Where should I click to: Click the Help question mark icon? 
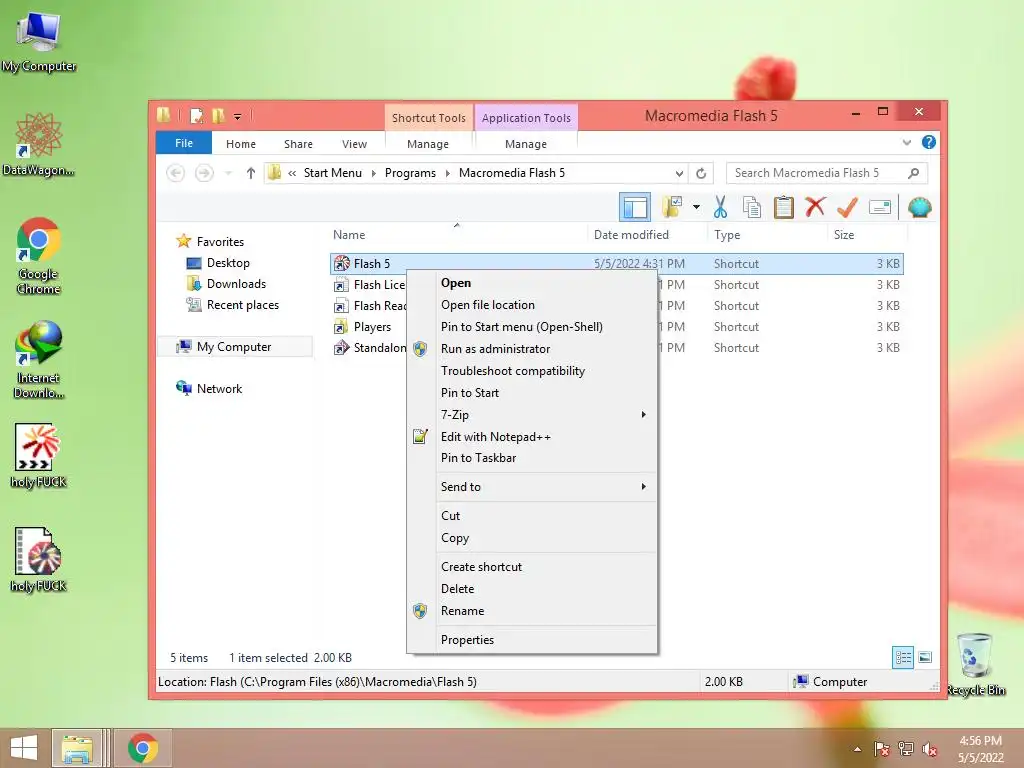pyautogui.click(x=929, y=142)
